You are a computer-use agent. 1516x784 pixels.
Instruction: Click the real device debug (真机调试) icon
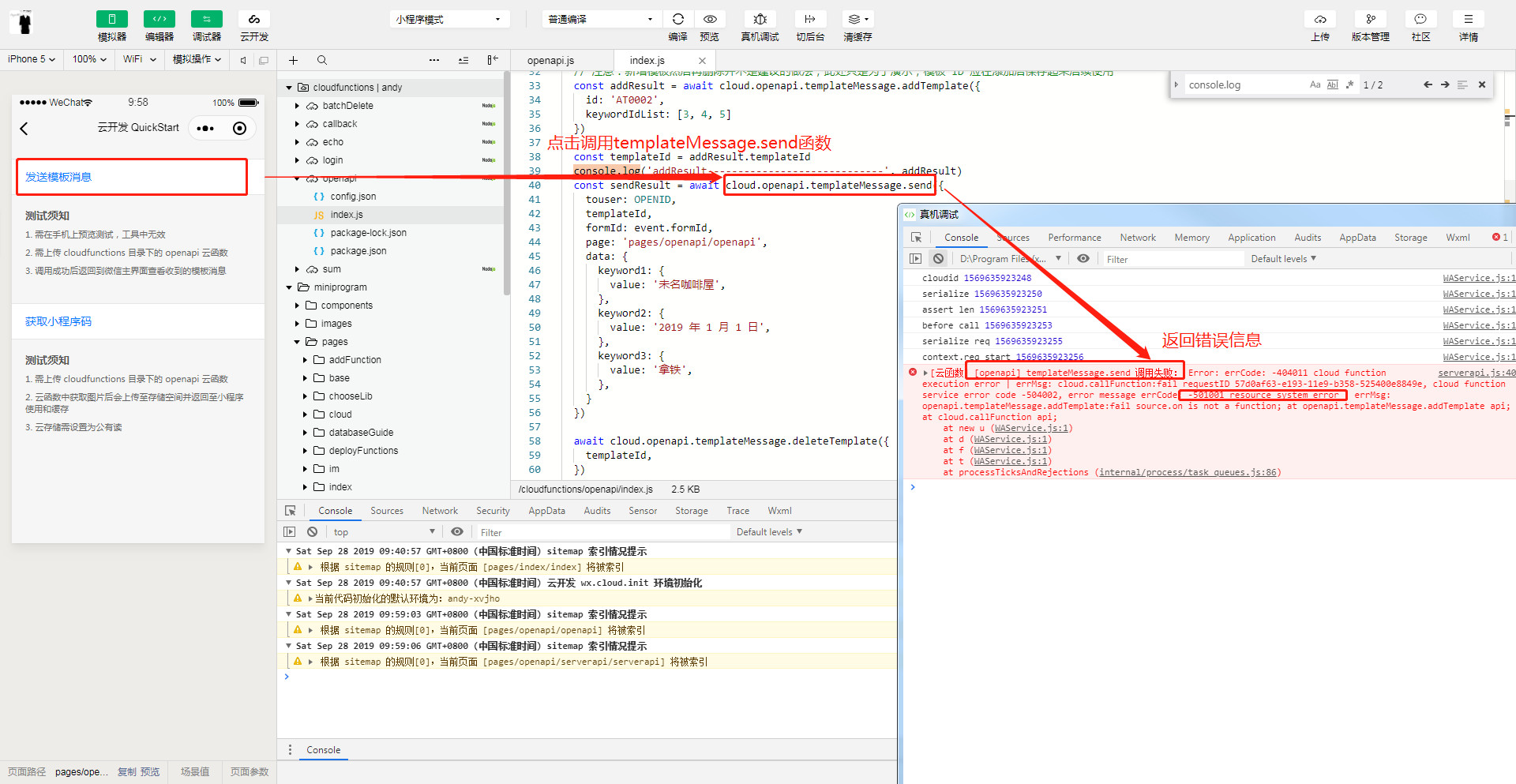tap(760, 19)
